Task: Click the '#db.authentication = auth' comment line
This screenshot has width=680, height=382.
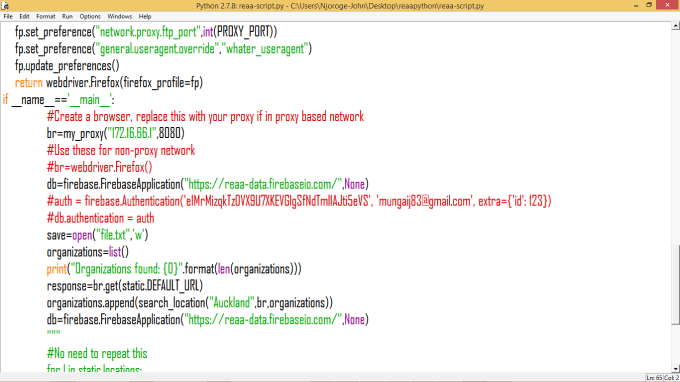Action: 100,218
